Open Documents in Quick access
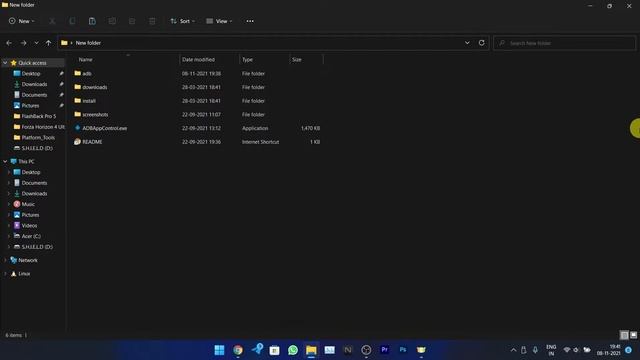The width and height of the screenshot is (640, 360). click(x=33, y=95)
